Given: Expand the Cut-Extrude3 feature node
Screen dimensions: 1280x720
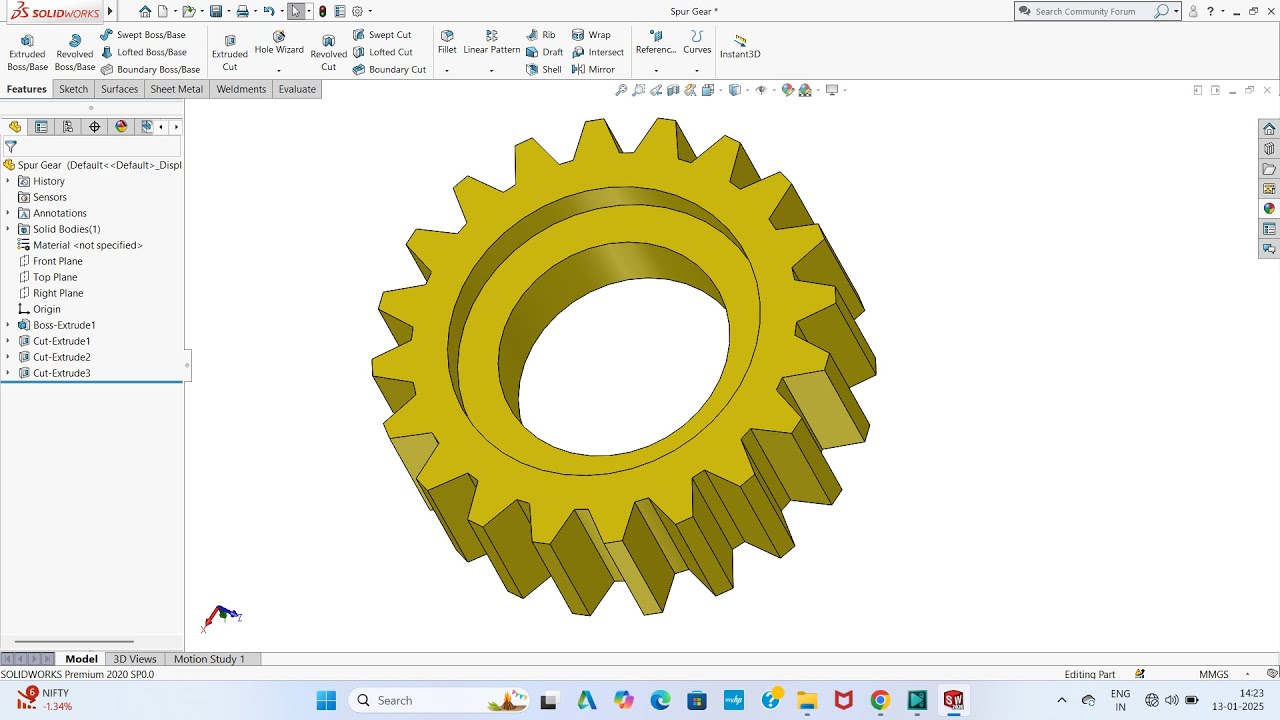Looking at the screenshot, I should click(8, 373).
